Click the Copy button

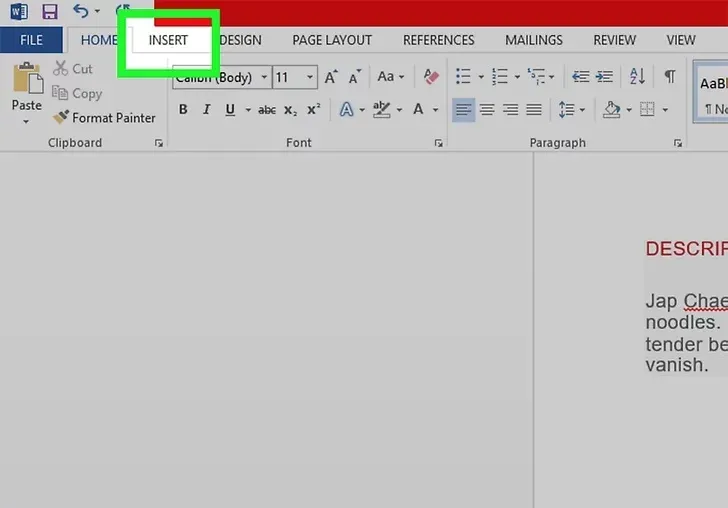tap(77, 93)
